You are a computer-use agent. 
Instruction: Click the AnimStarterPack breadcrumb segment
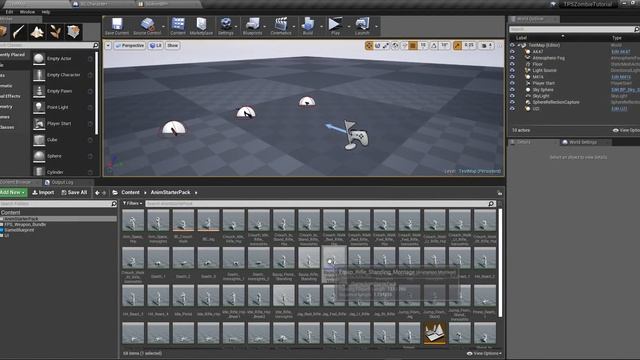(x=170, y=192)
